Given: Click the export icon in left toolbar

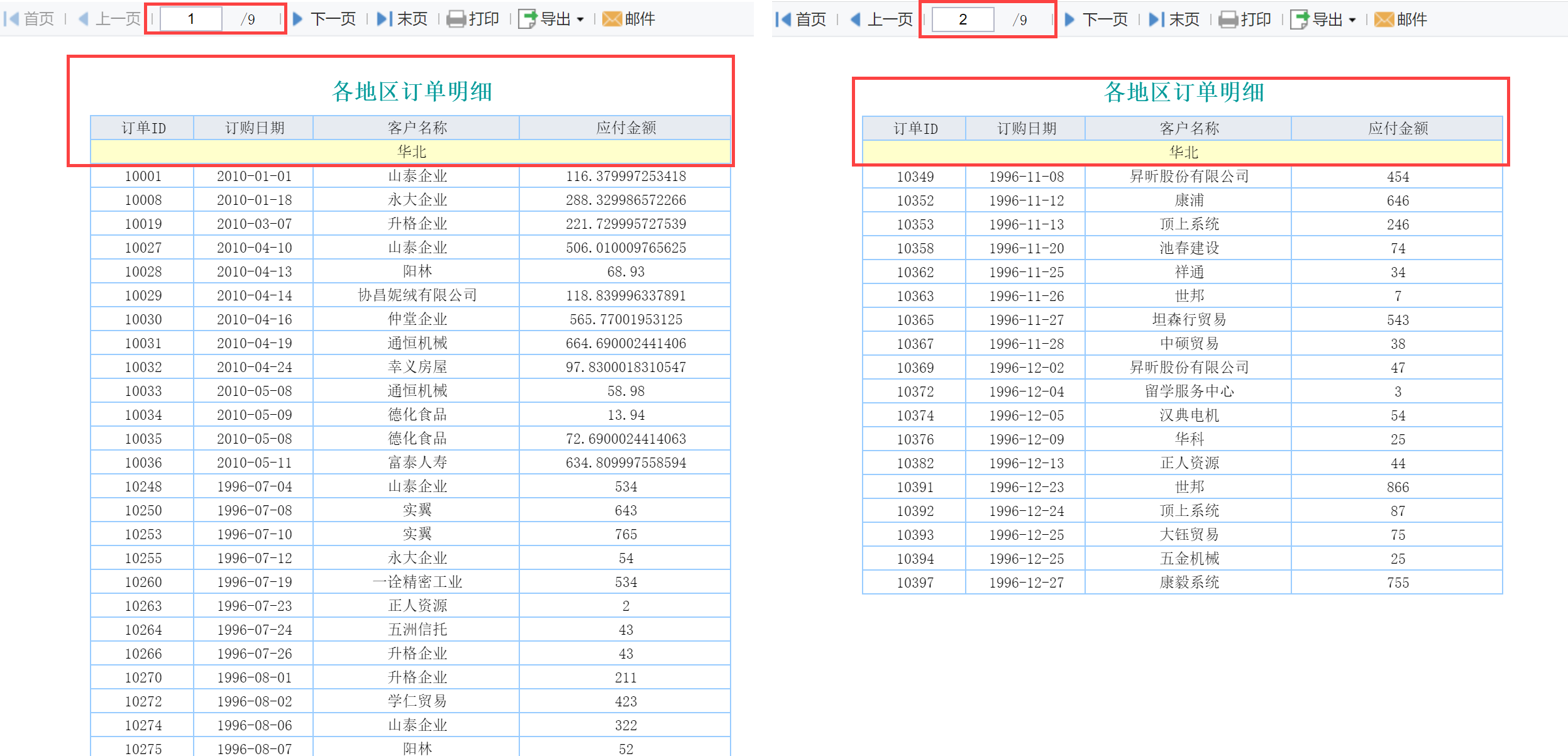Looking at the screenshot, I should pos(527,19).
